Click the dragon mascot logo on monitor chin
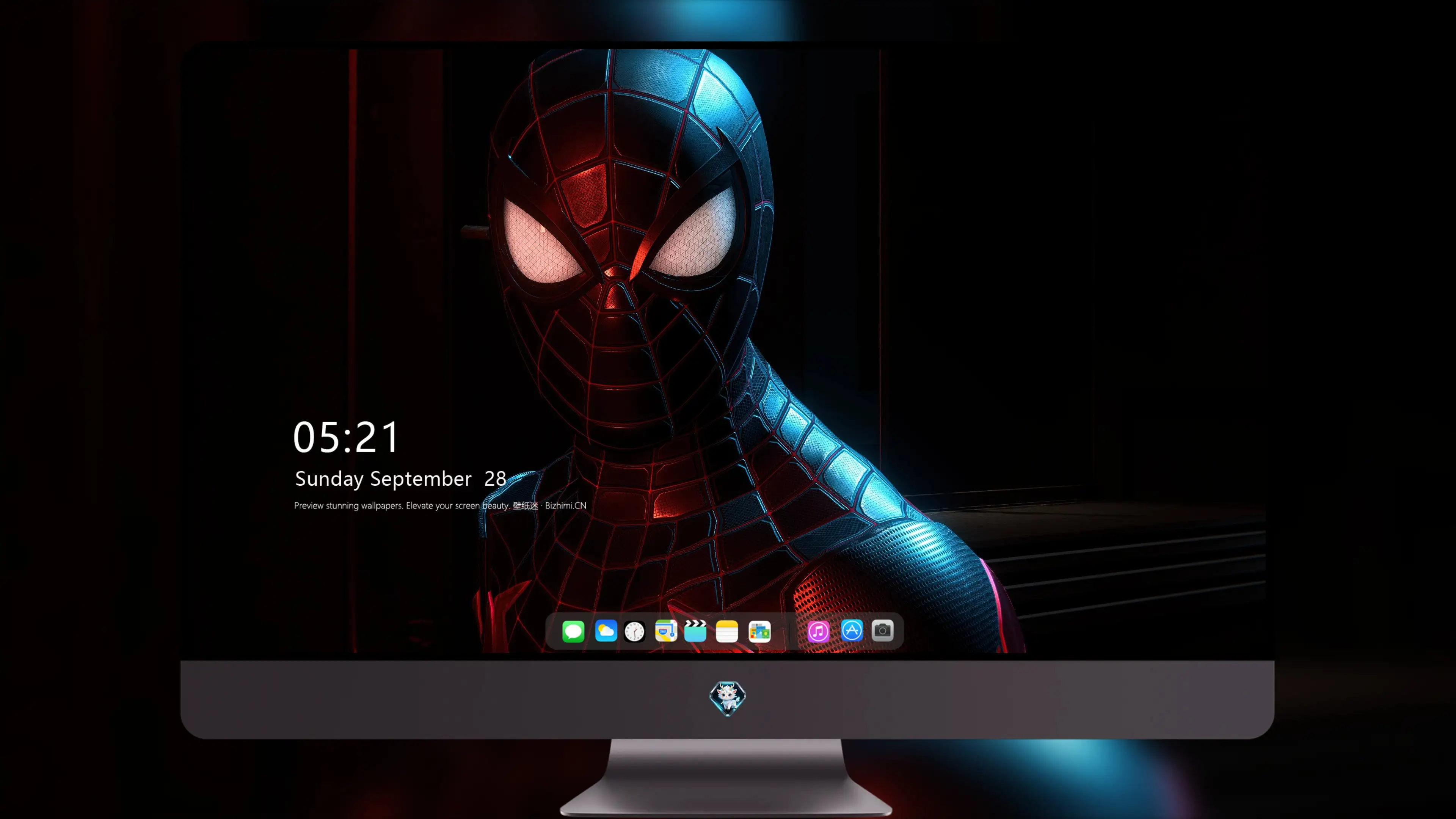The image size is (1456, 819). (x=728, y=698)
